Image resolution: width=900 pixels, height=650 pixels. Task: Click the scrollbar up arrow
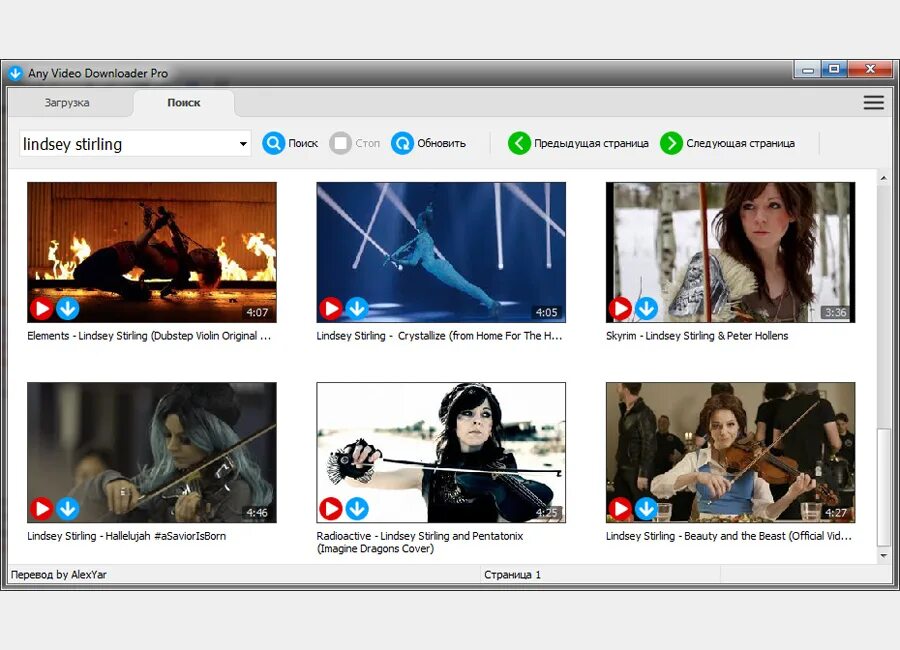click(x=884, y=179)
